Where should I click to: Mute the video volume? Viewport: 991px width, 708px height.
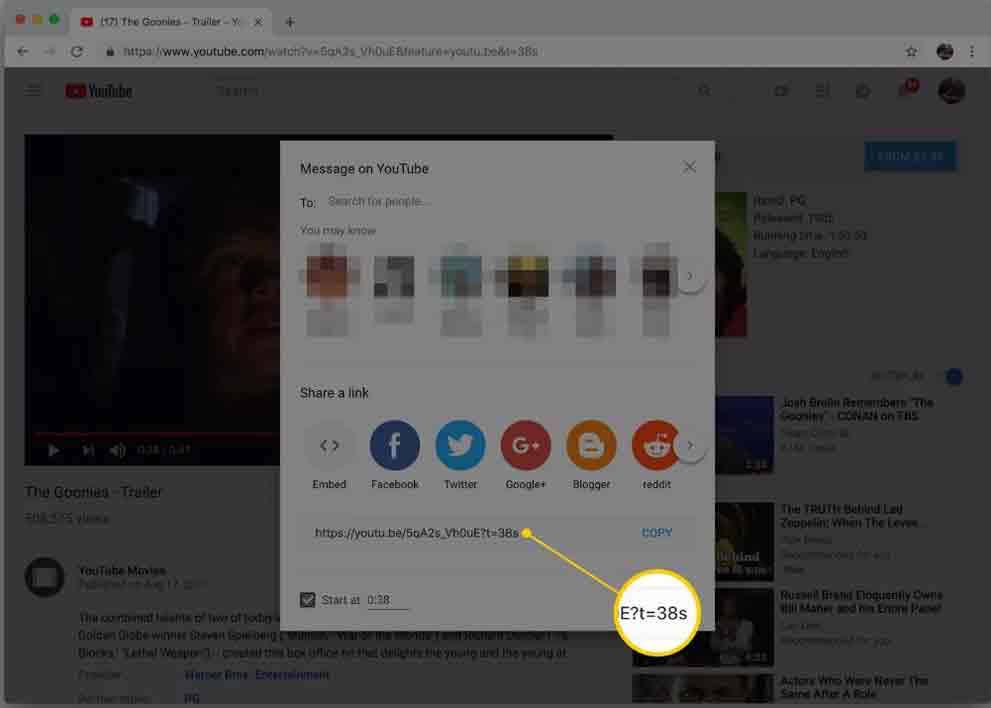pos(118,450)
